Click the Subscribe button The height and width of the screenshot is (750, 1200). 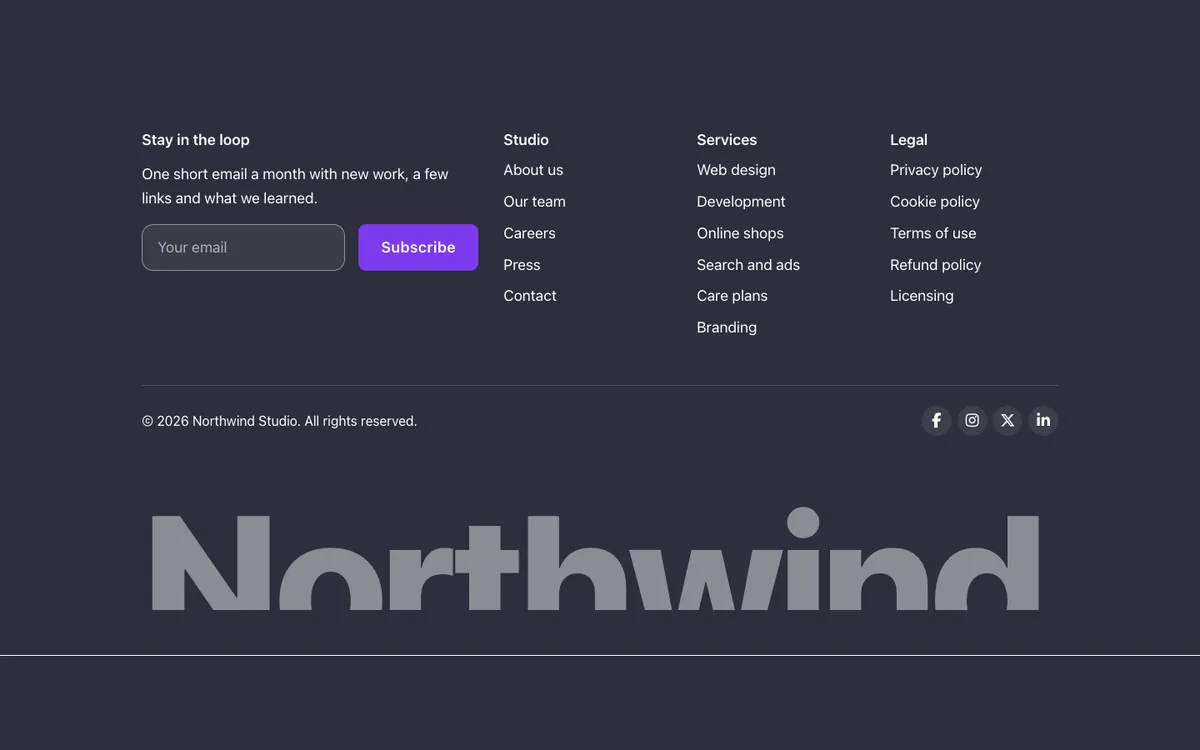click(x=418, y=247)
